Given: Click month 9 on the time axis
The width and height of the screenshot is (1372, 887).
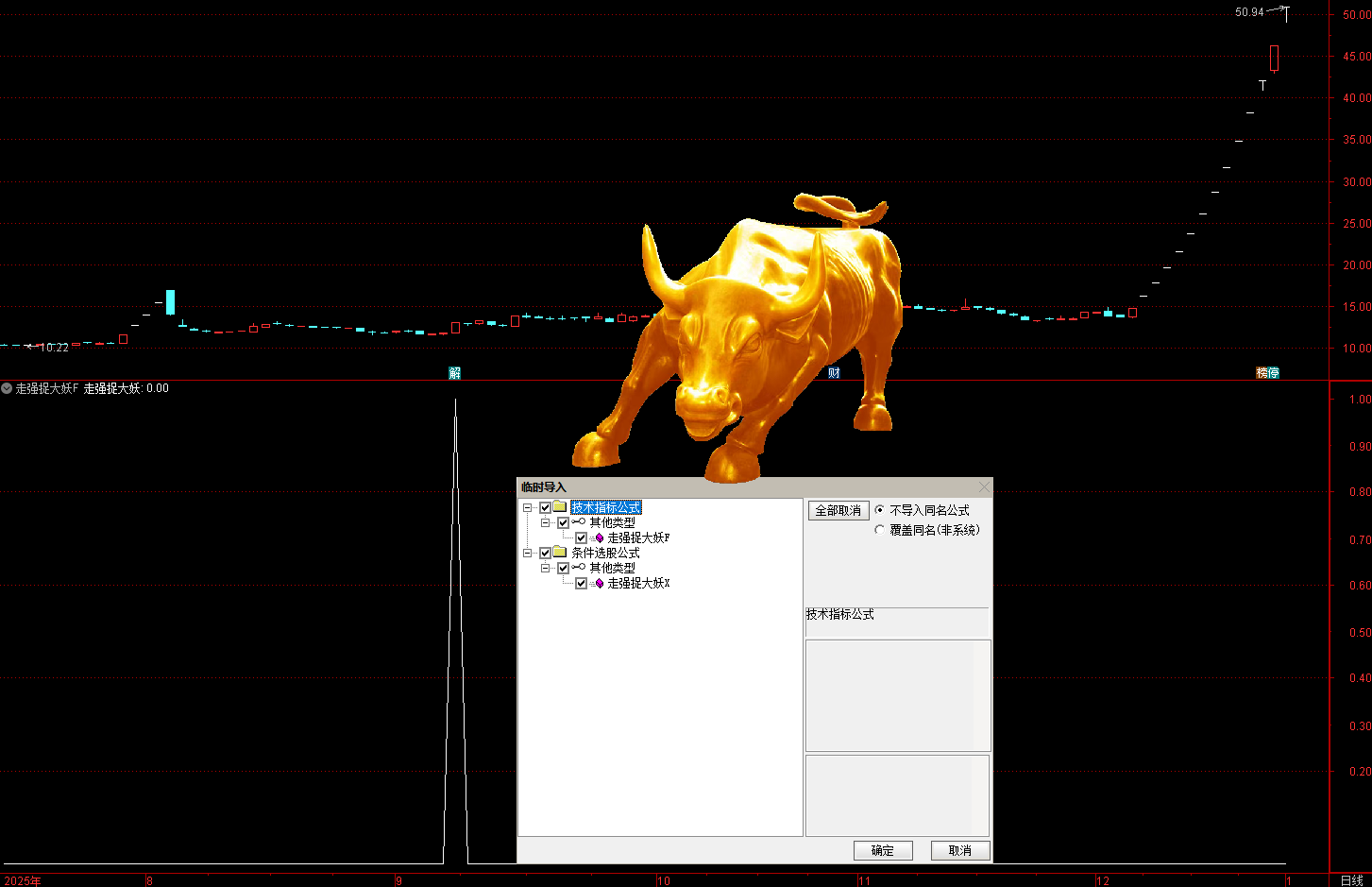Looking at the screenshot, I should pos(398,880).
